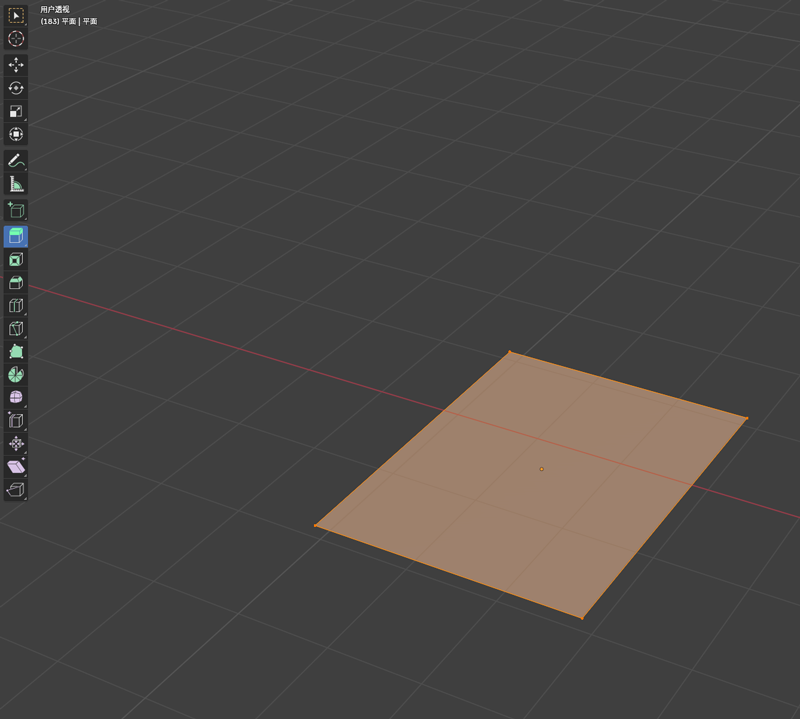Choose the Inset Faces tool
Screen dimensions: 800x719
point(16,259)
